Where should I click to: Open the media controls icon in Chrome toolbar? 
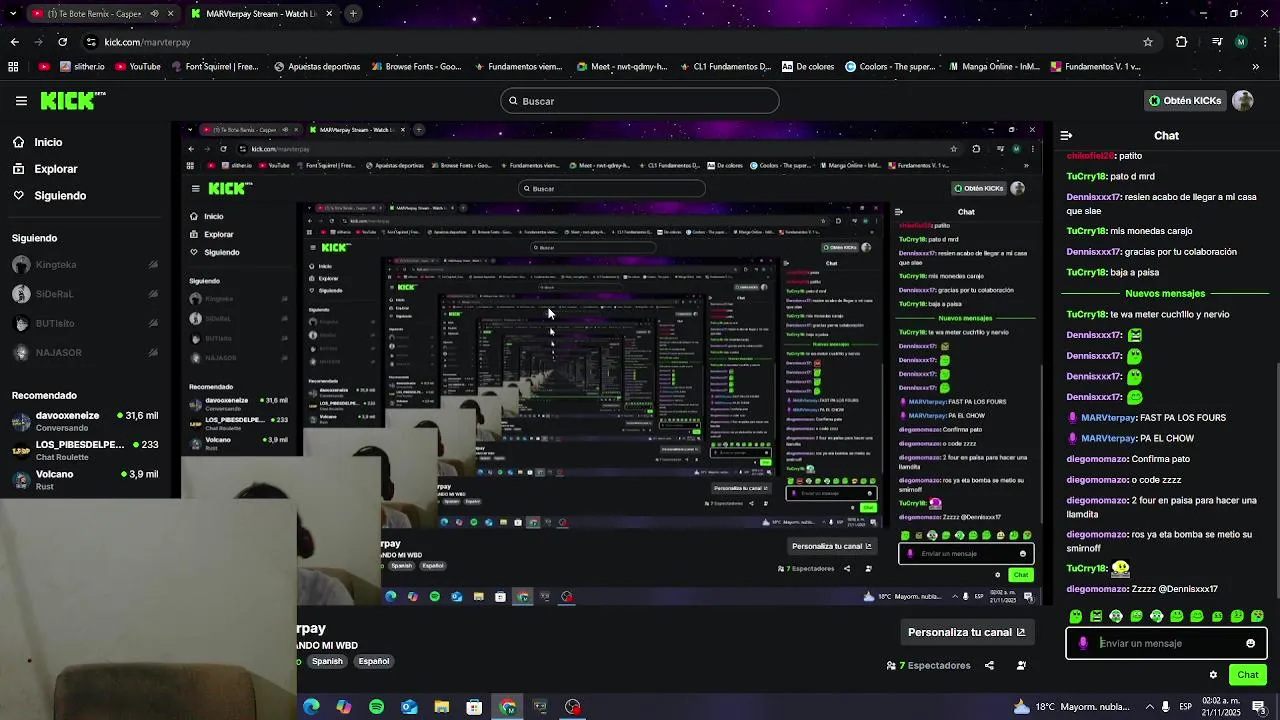click(1217, 42)
